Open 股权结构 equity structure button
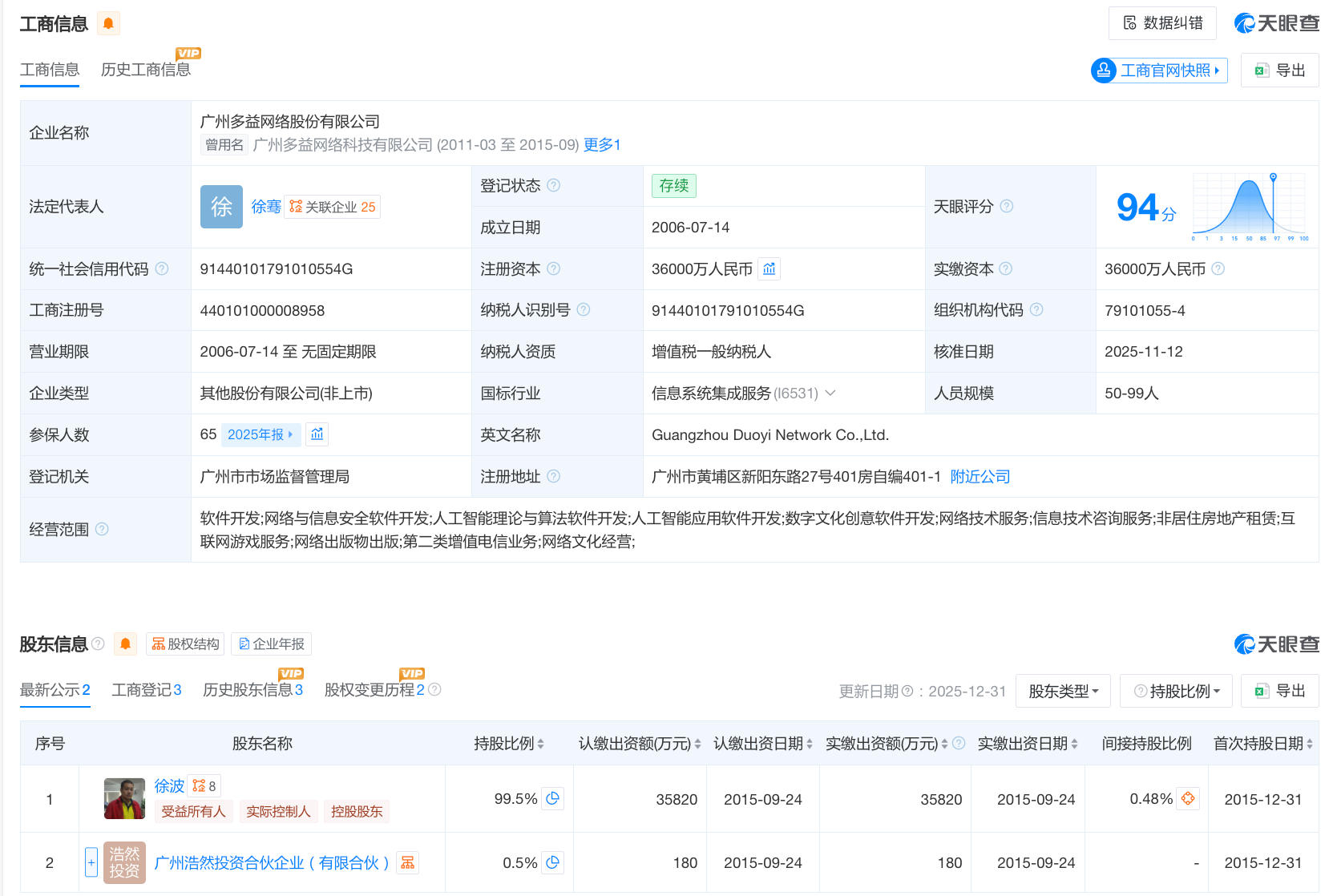The height and width of the screenshot is (896, 1337). [185, 644]
